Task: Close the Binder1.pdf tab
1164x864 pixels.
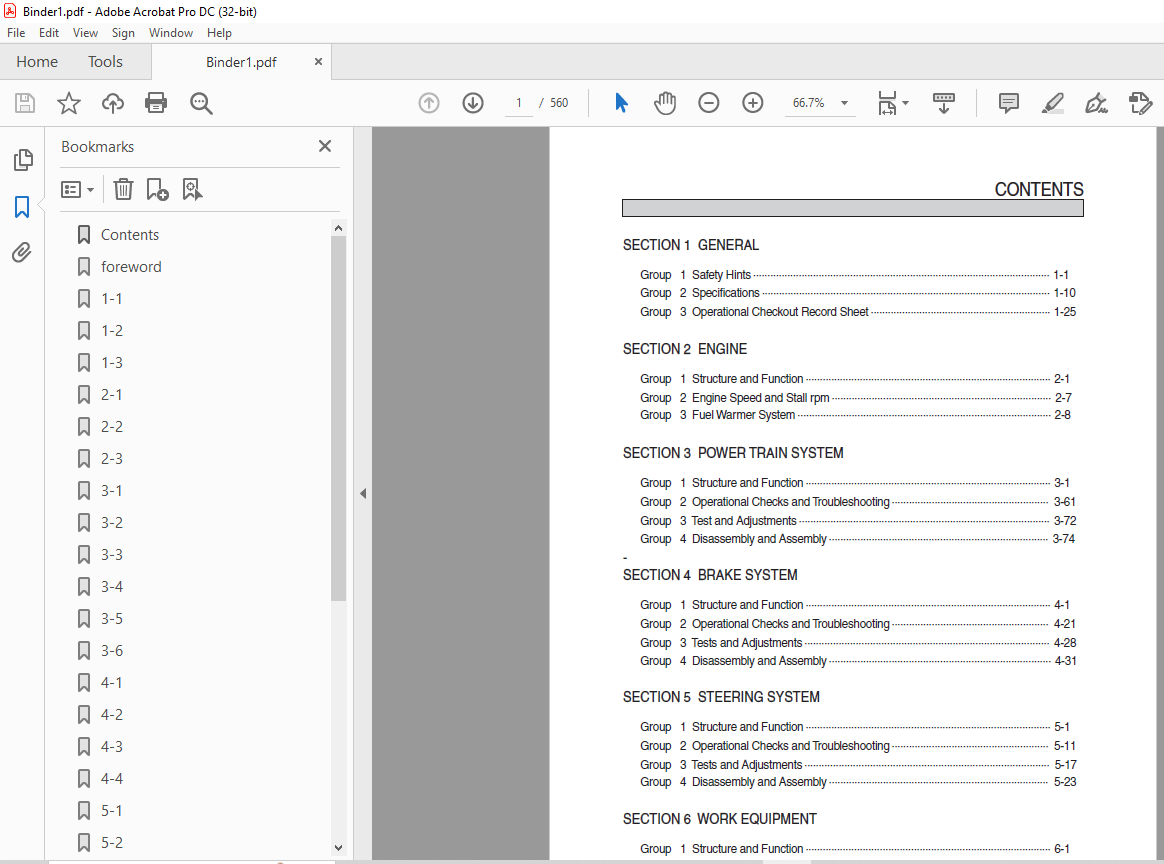Action: 318,62
